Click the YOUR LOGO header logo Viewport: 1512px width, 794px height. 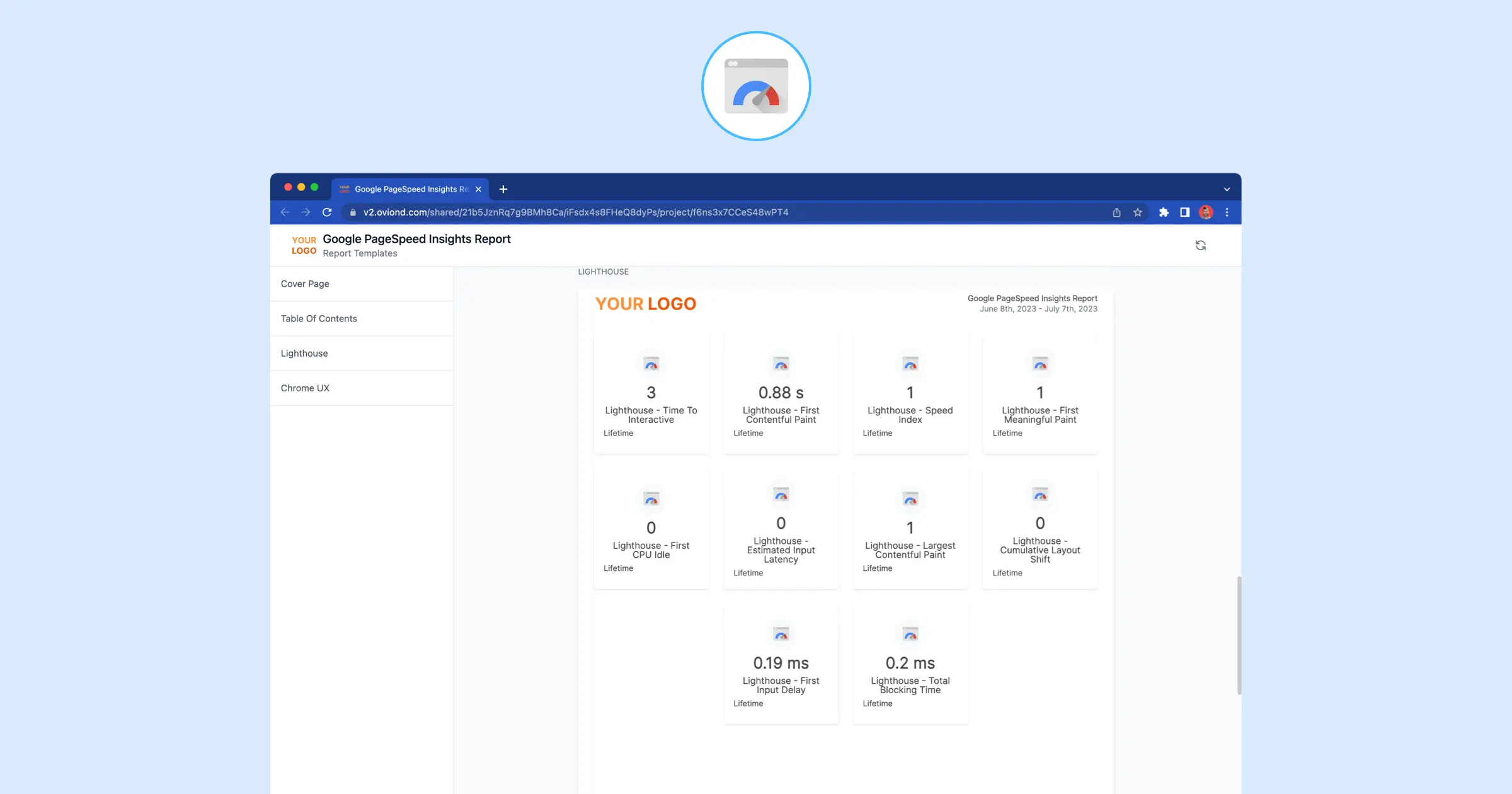tap(304, 245)
